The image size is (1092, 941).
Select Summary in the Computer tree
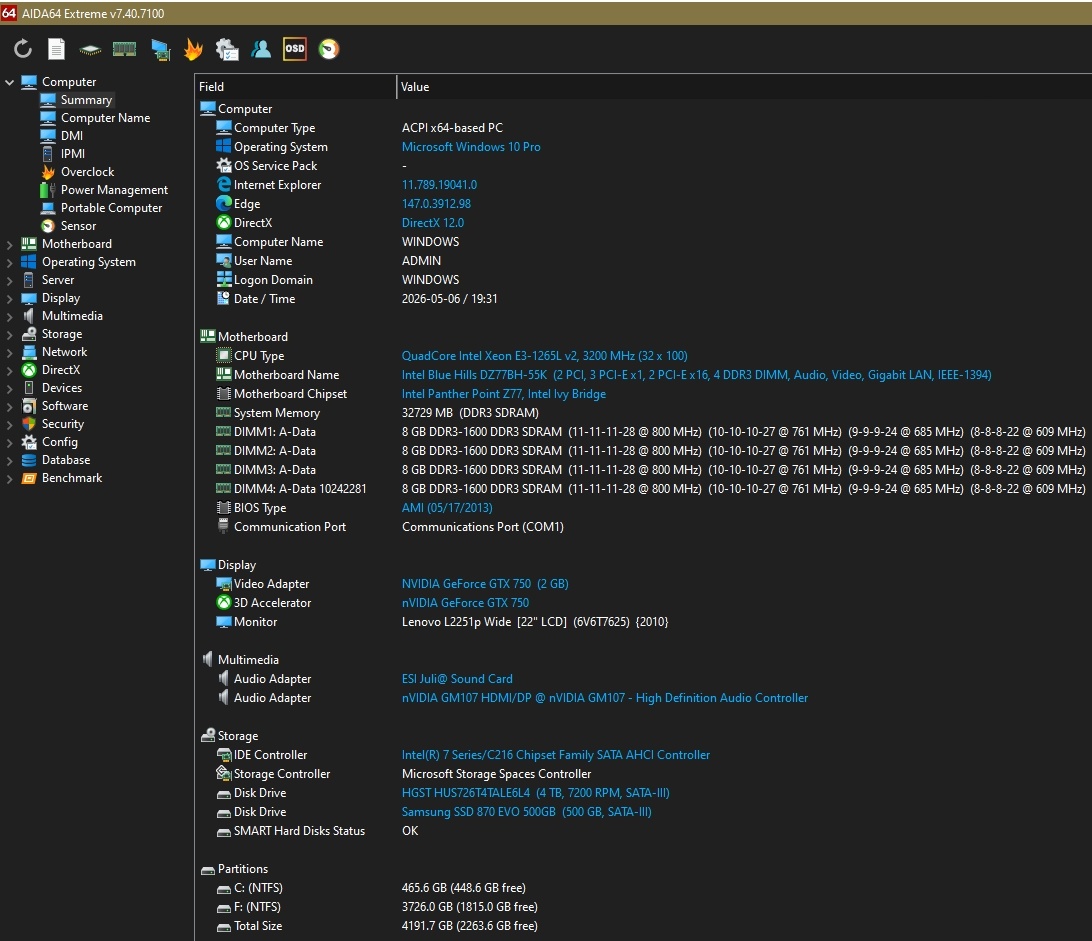point(86,100)
